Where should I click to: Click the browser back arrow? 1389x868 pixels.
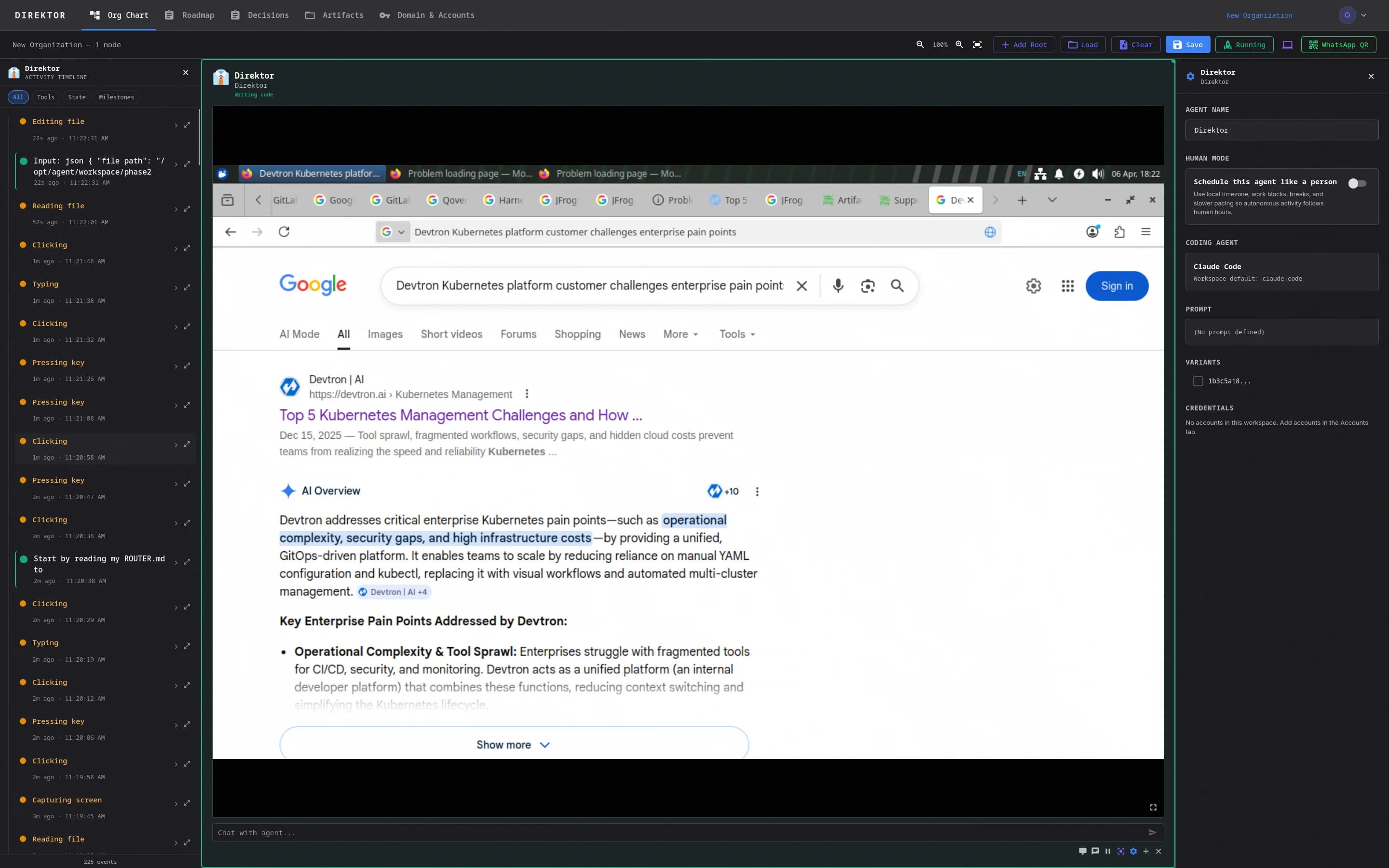[230, 232]
